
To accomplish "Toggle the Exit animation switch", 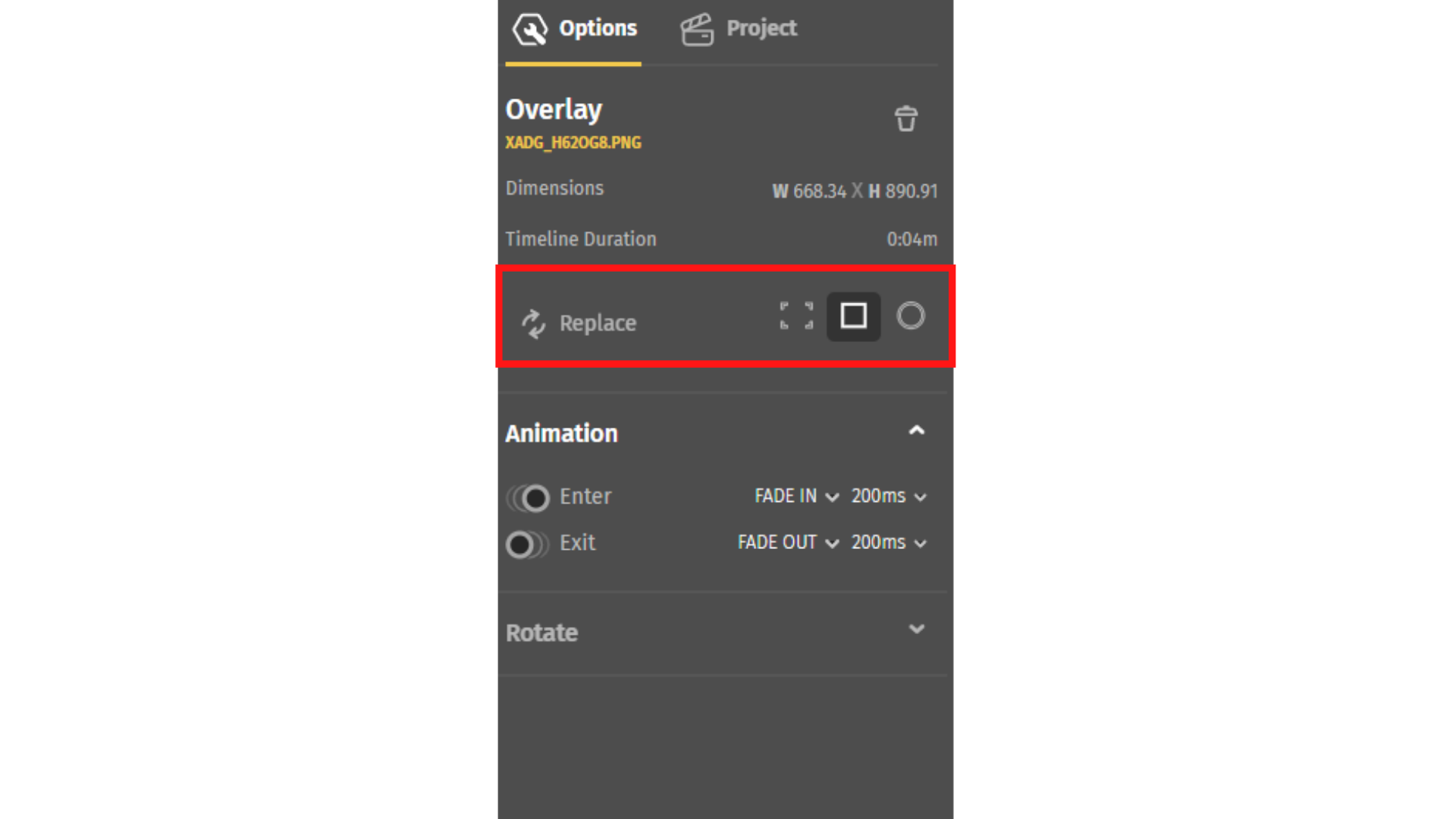I will (x=528, y=544).
